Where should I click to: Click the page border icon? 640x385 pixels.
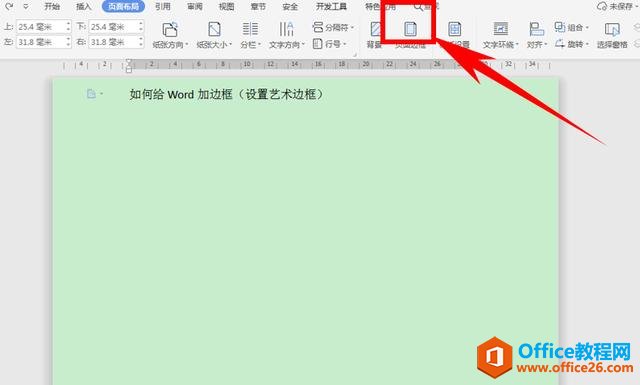pyautogui.click(x=410, y=29)
